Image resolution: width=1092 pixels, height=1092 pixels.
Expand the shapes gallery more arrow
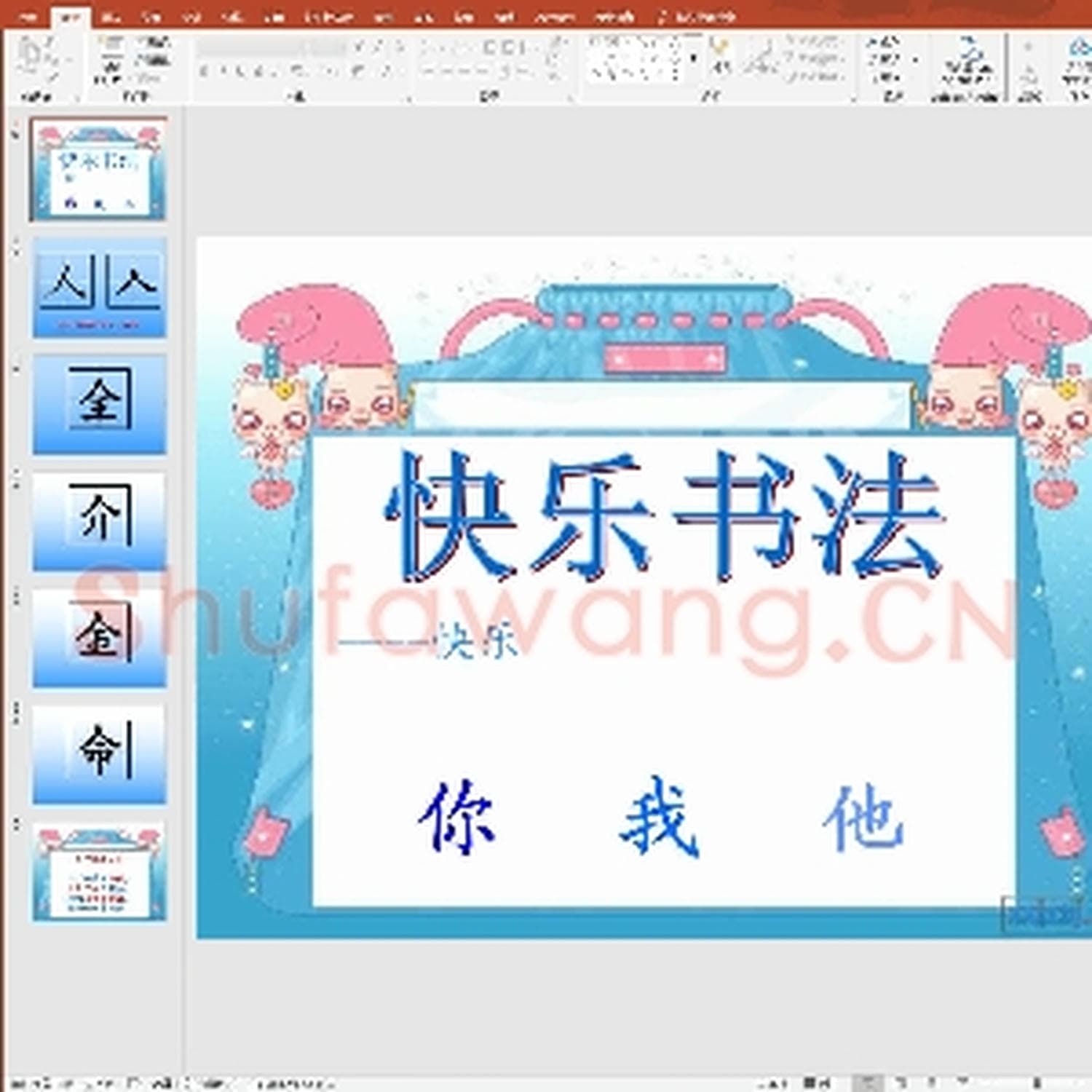tap(693, 58)
